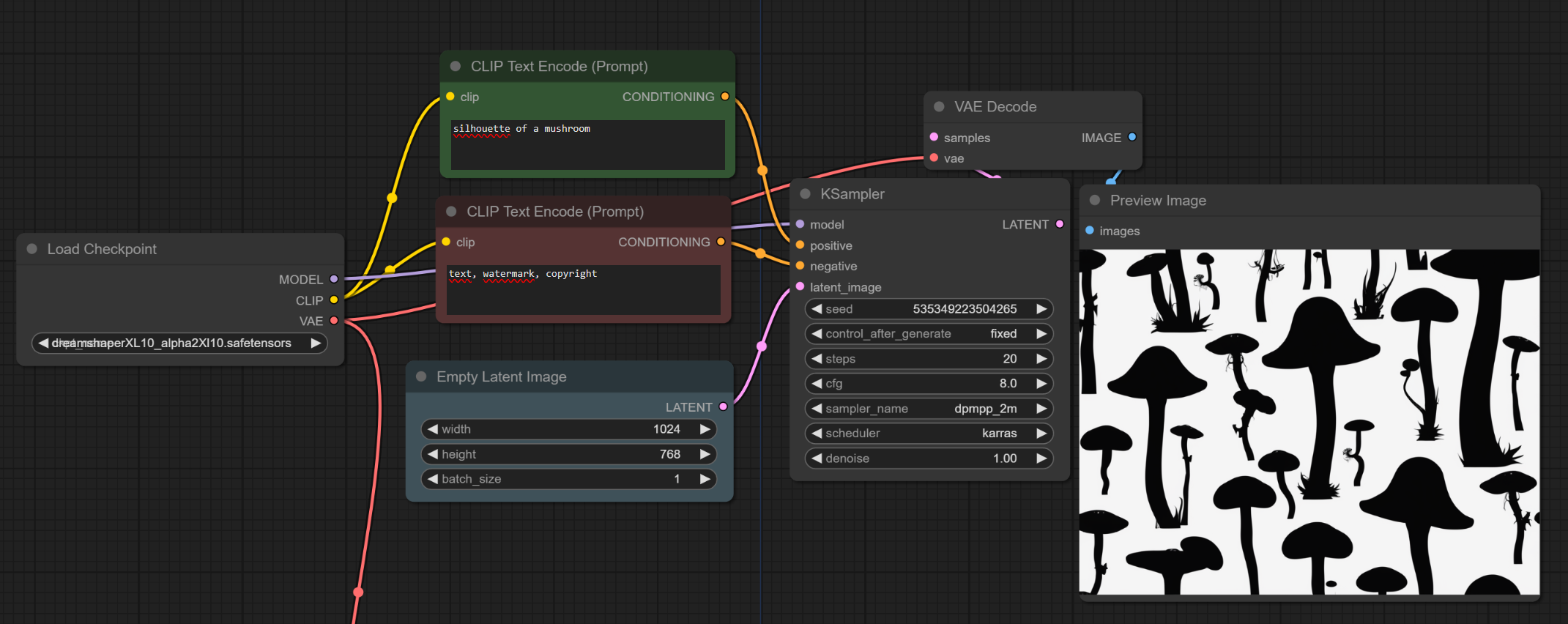This screenshot has width=1568, height=624.
Task: Click the LATENT output socket on Empty Latent Image
Action: point(724,406)
